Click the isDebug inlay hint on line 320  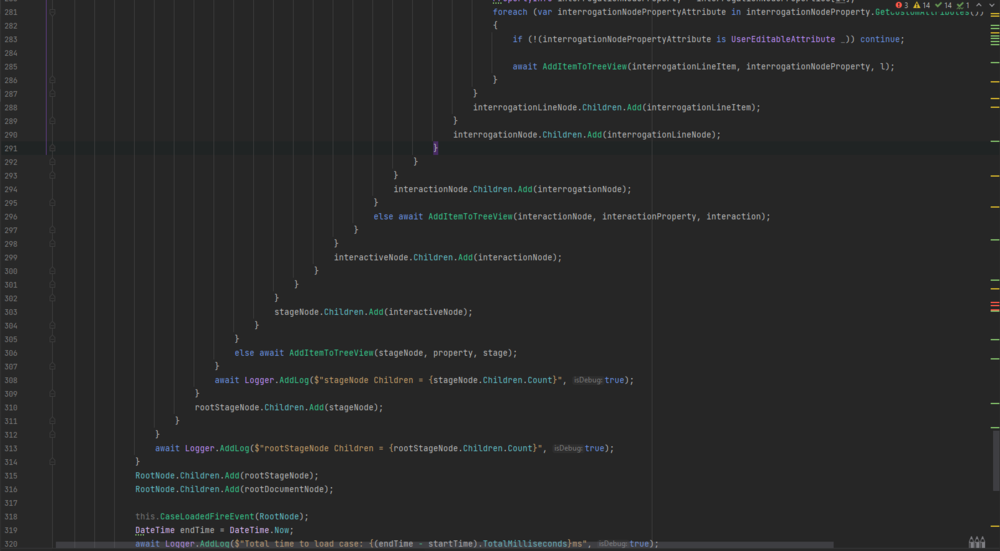612,544
